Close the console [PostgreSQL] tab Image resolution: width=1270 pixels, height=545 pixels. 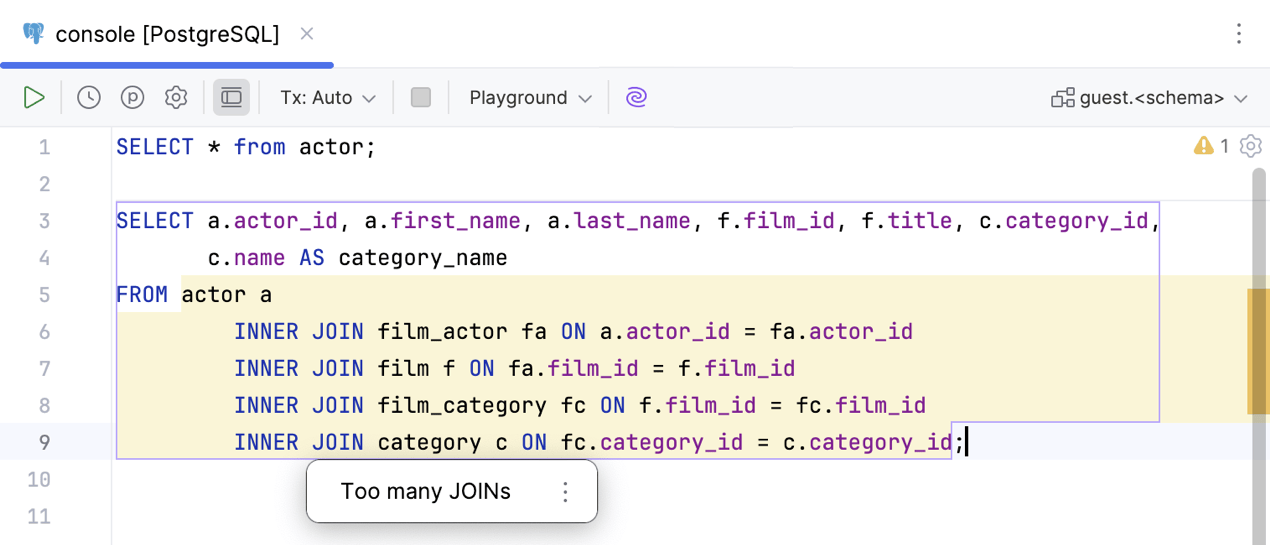(x=307, y=34)
